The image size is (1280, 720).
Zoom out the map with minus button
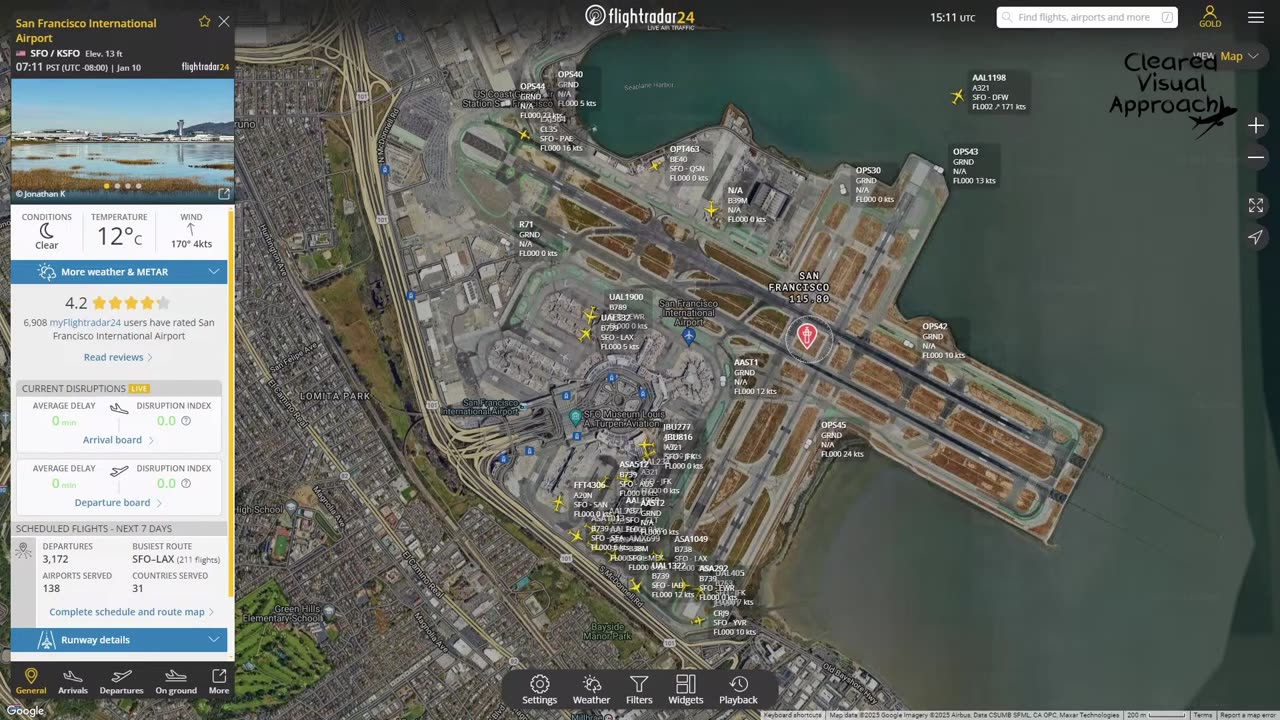pos(1256,157)
